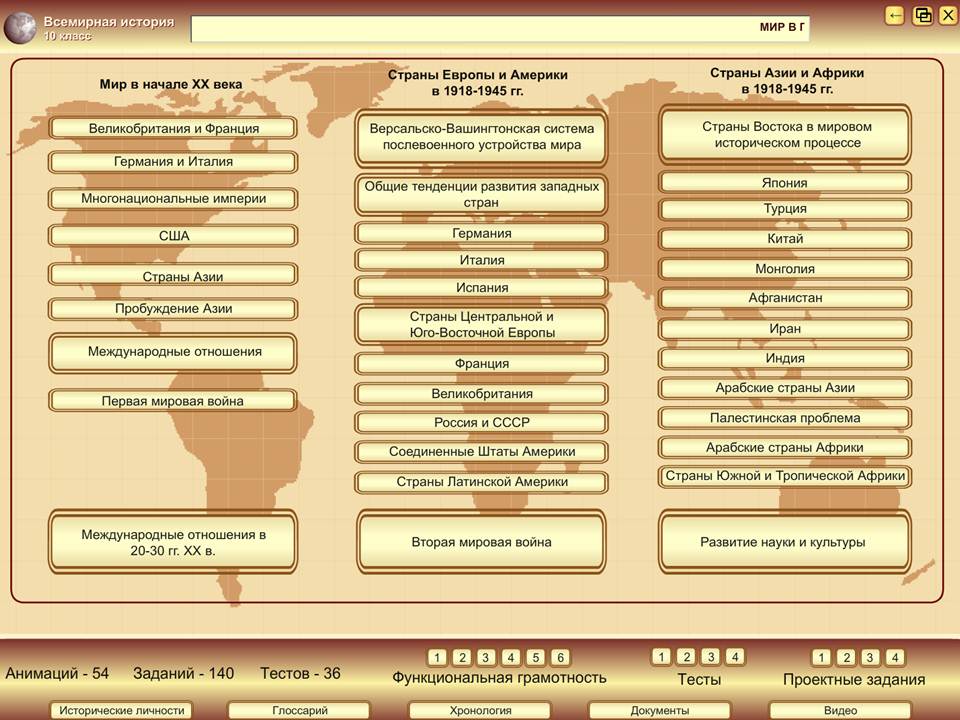960x720 pixels.
Task: Open Функциональная грамотность item 3
Action: click(x=486, y=658)
